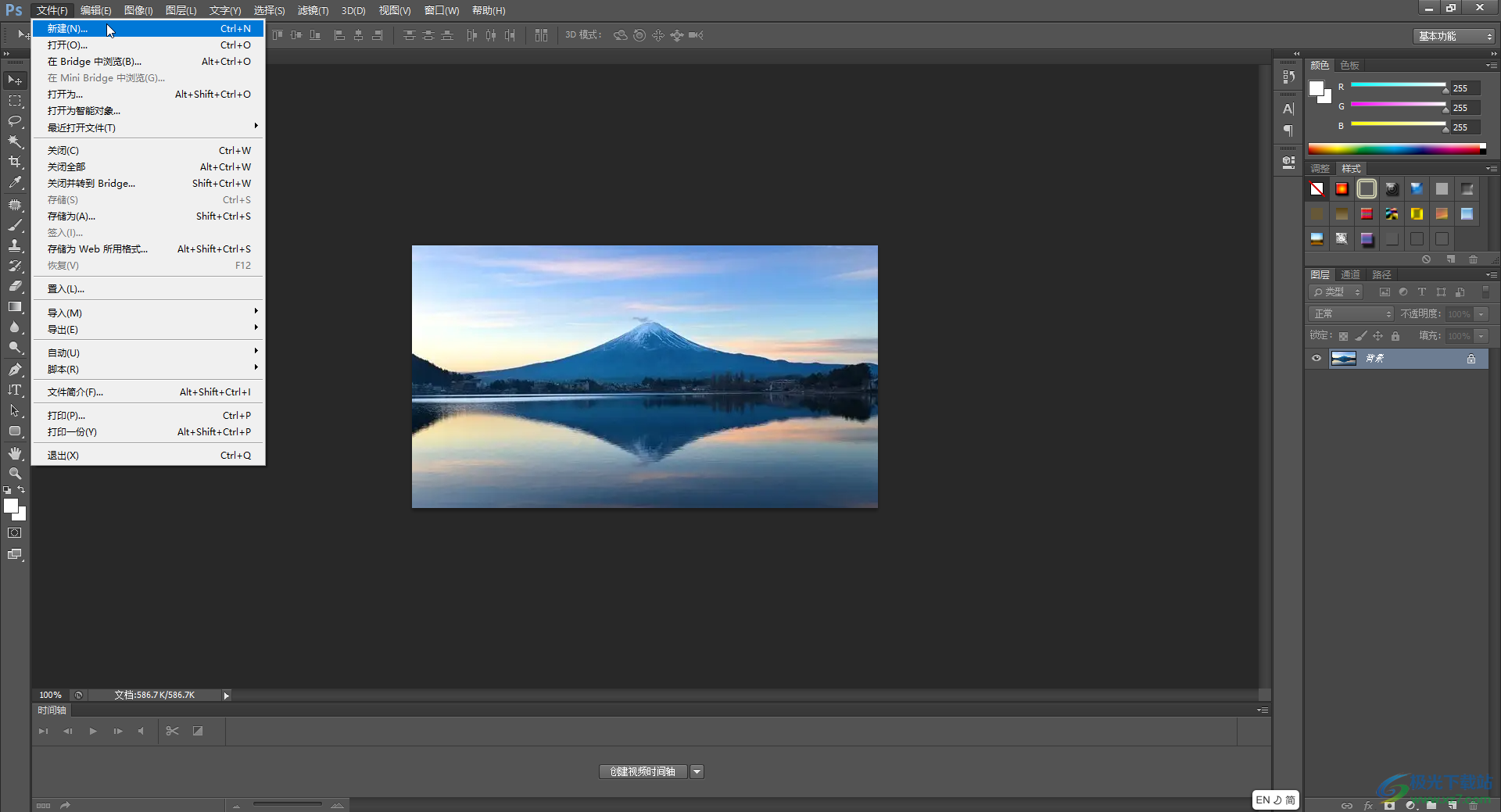Select the Blur tool
The image size is (1501, 812).
15,327
